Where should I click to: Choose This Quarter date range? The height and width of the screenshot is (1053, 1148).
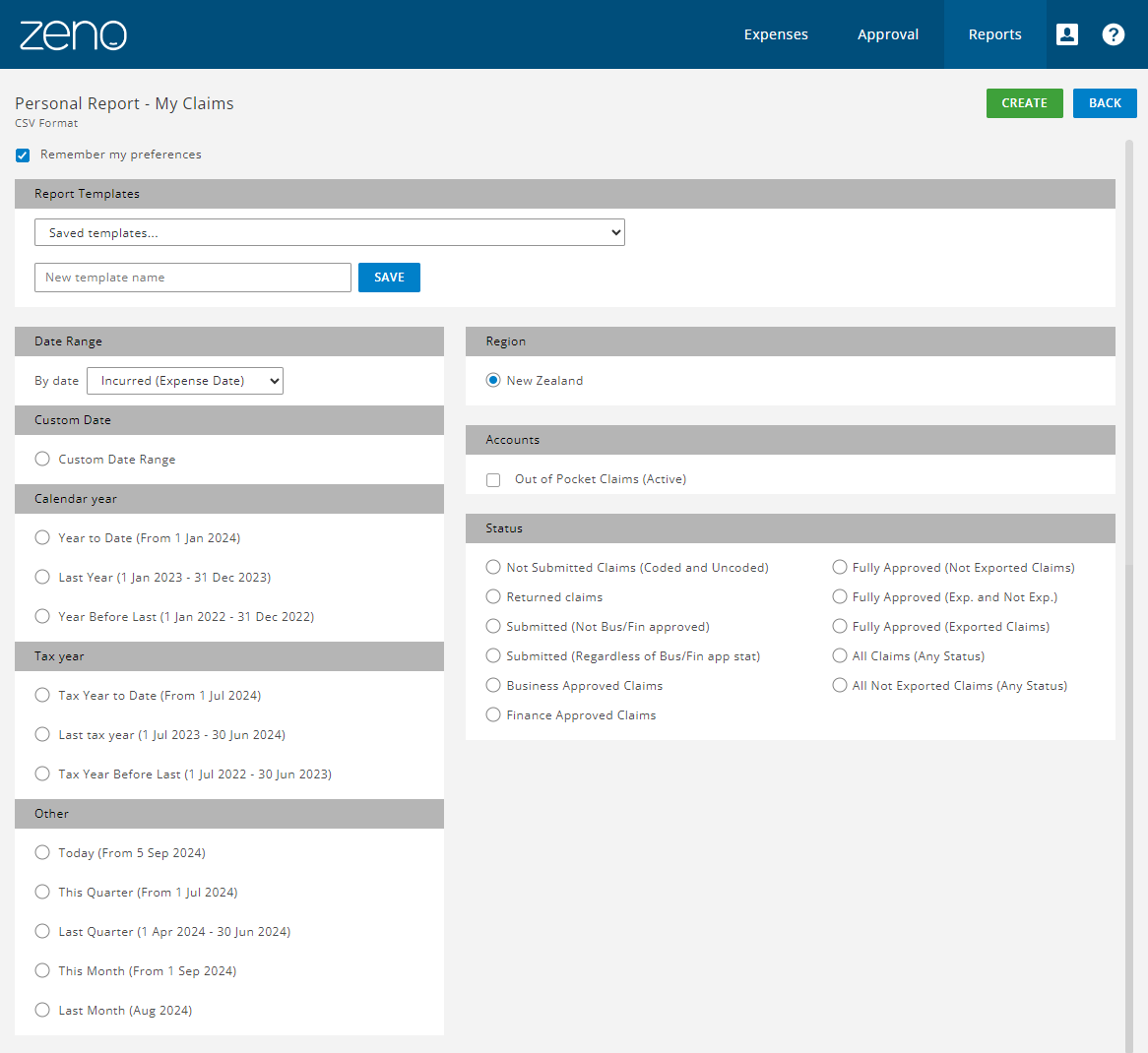[42, 892]
